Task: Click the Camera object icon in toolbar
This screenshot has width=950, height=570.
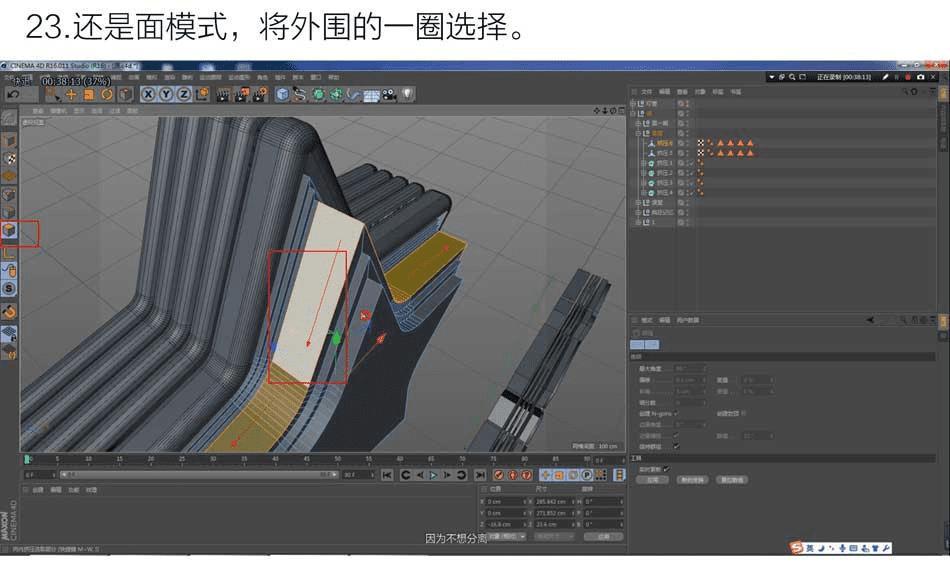Action: click(391, 94)
